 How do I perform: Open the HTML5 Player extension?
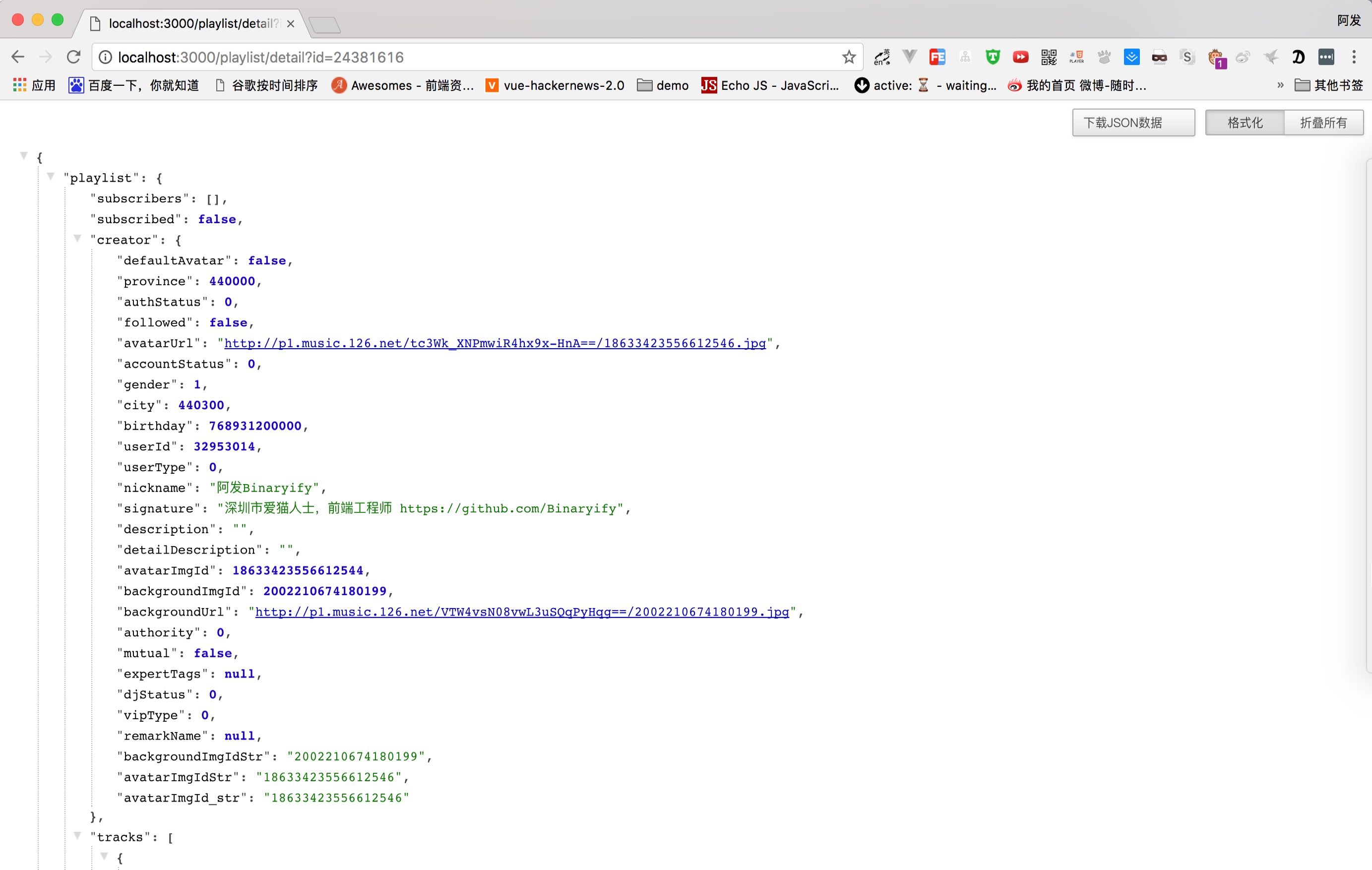1076,57
